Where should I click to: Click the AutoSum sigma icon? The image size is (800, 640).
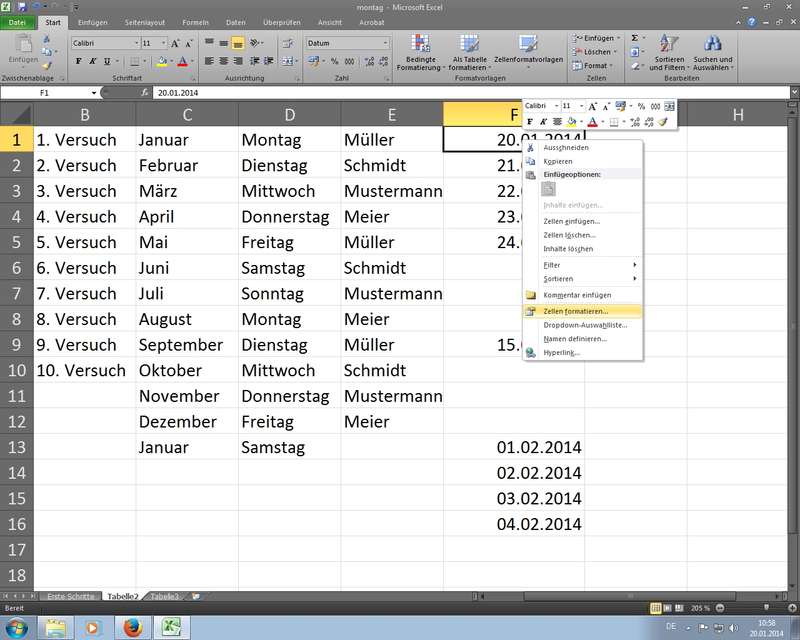point(635,38)
